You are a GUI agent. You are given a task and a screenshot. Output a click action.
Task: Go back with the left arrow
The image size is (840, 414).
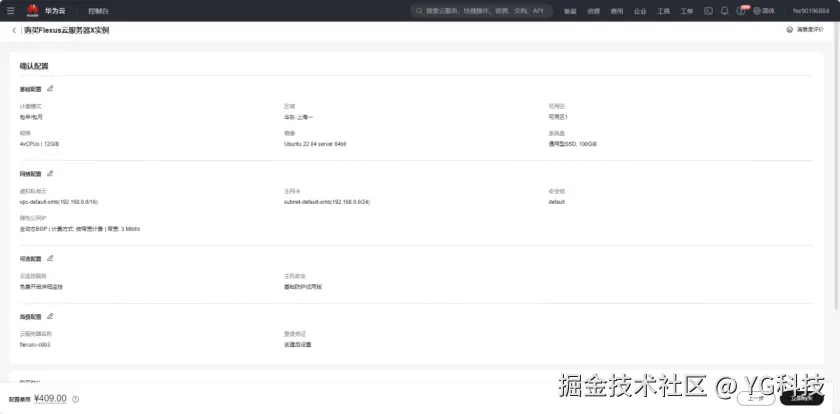coord(14,31)
